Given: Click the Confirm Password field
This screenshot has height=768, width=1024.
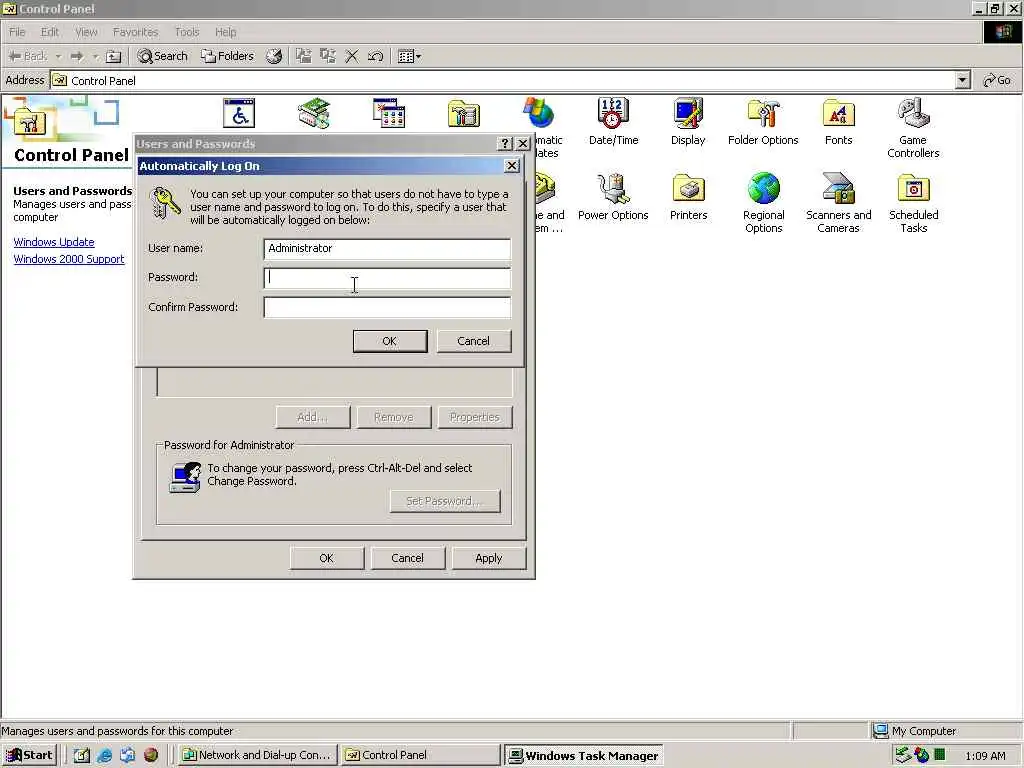Looking at the screenshot, I should pyautogui.click(x=387, y=308).
